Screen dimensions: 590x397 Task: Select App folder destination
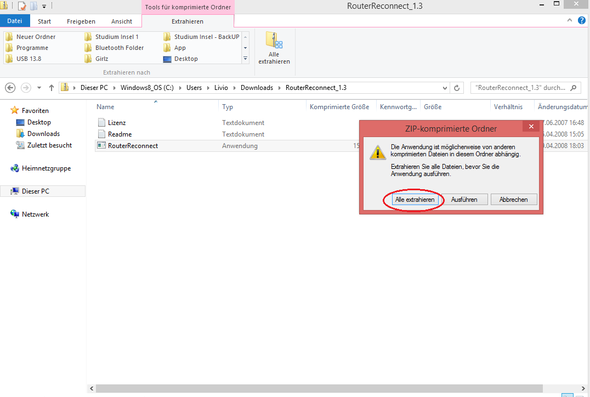coord(175,48)
